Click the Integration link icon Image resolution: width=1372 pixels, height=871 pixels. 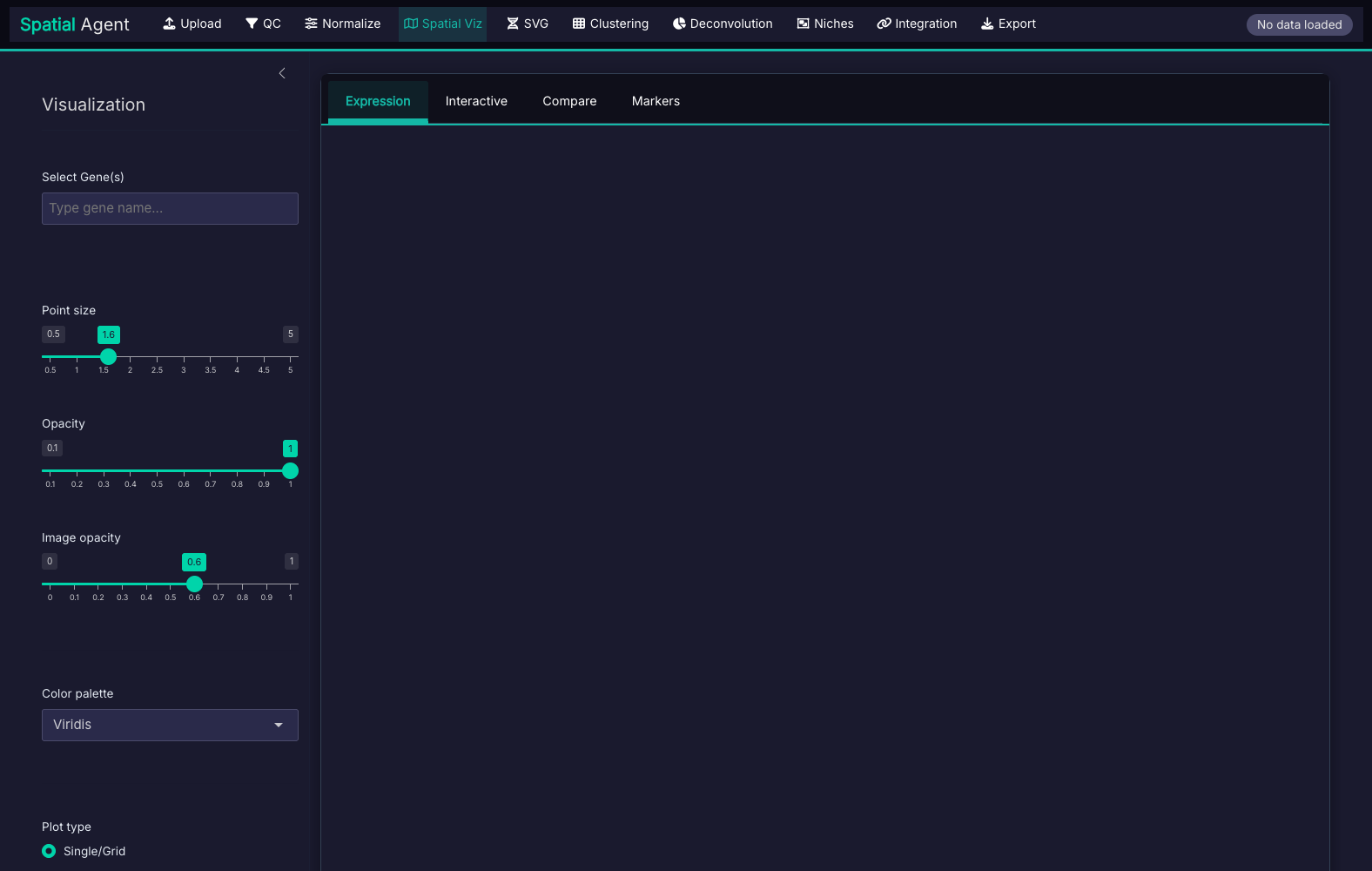click(884, 24)
